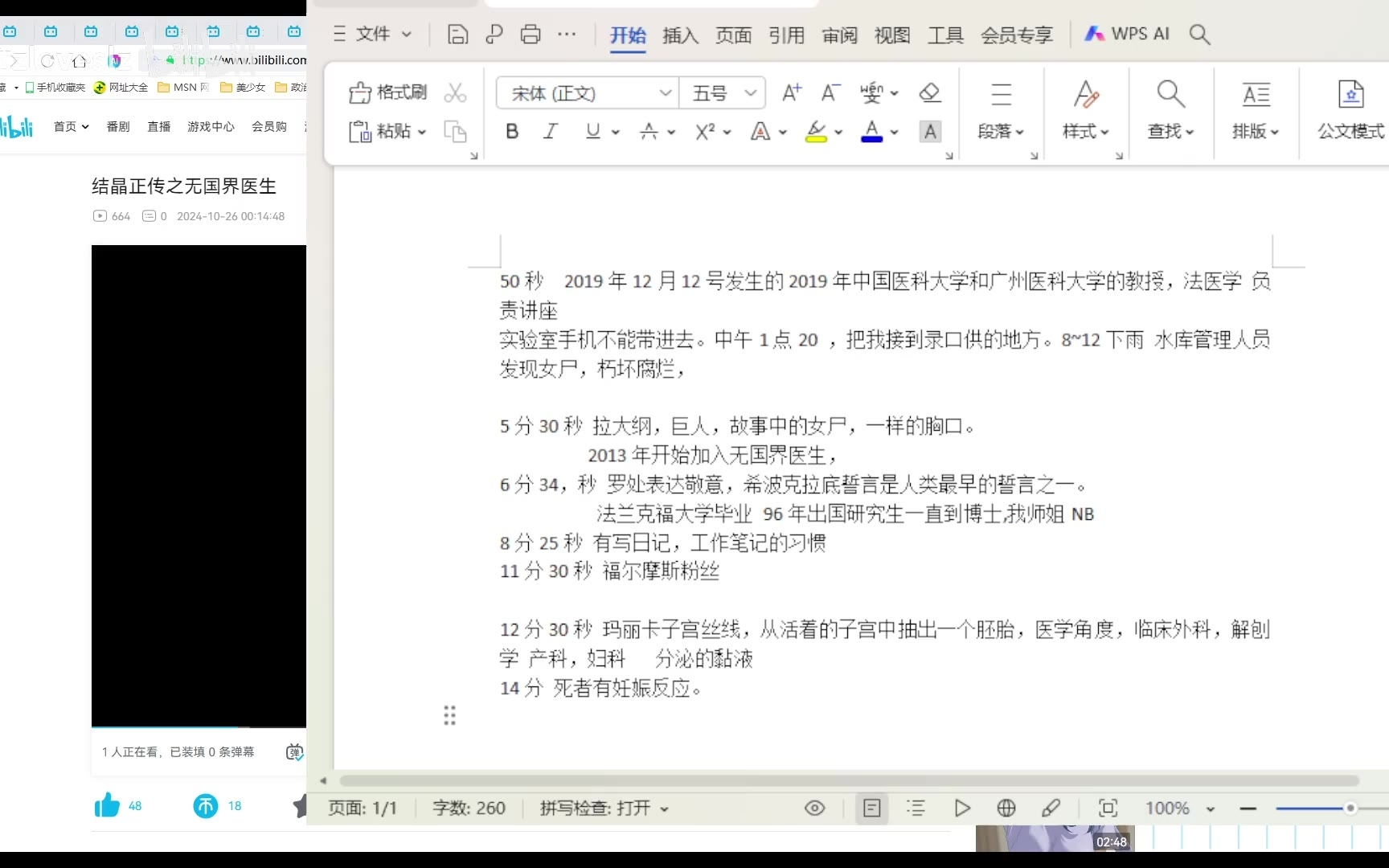This screenshot has width=1389, height=868.
Task: Click the Print icon in toolbar
Action: point(531,35)
